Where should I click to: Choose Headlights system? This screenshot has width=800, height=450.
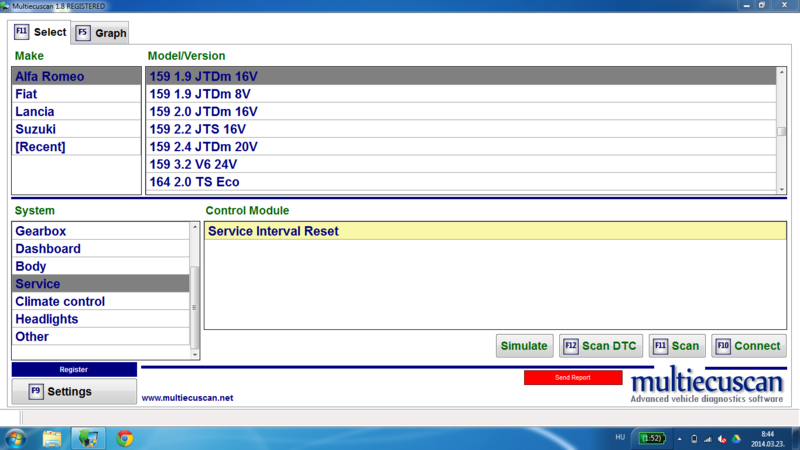pos(101,319)
